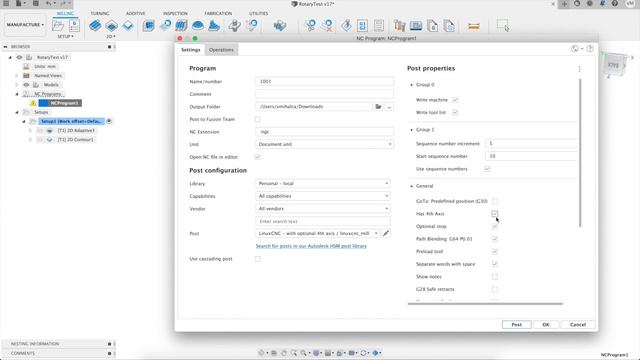Click the help question mark in NC Program dialog
Screen dimensions: 640x360
(x=590, y=49)
